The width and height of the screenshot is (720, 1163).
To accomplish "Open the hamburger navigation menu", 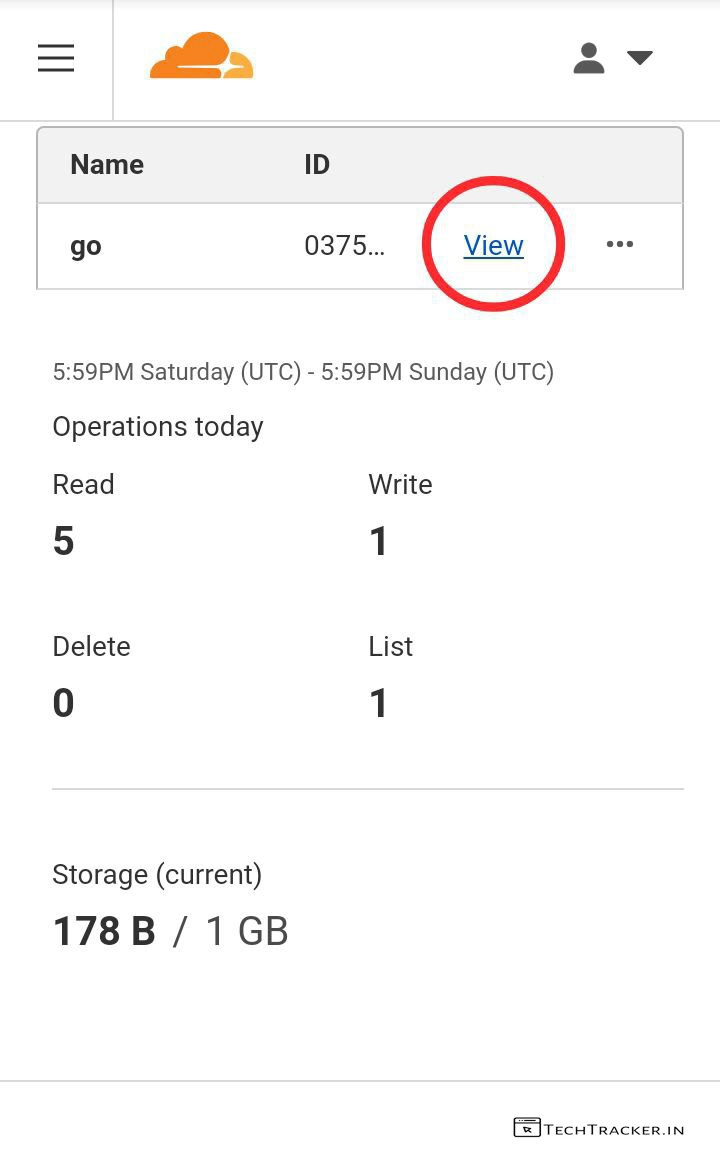I will [56, 59].
